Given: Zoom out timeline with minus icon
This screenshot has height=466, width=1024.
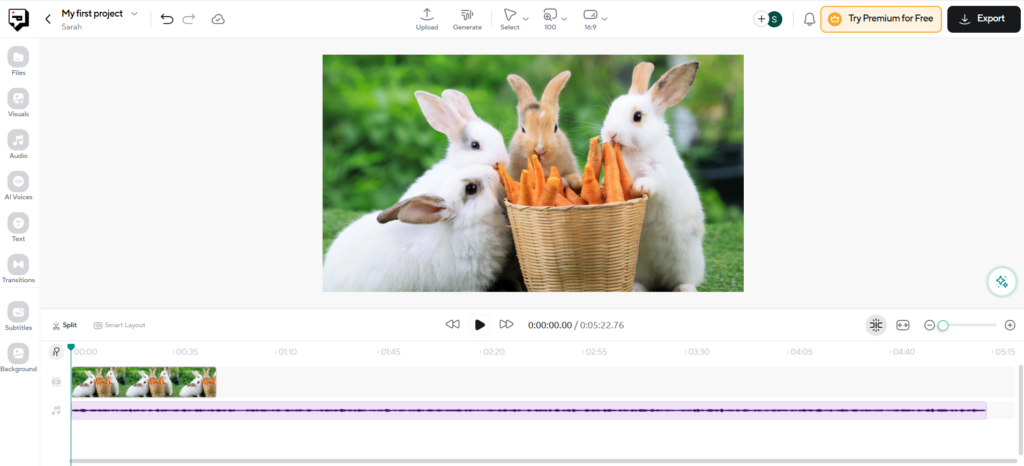Looking at the screenshot, I should pos(929,325).
